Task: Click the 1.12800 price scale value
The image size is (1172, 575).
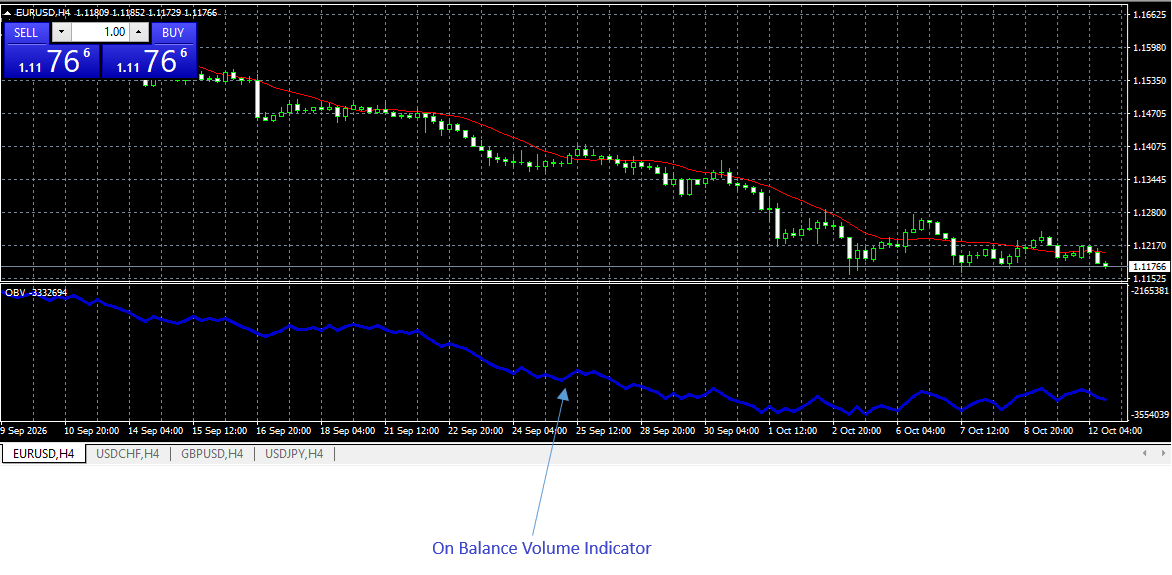Action: tap(1150, 212)
